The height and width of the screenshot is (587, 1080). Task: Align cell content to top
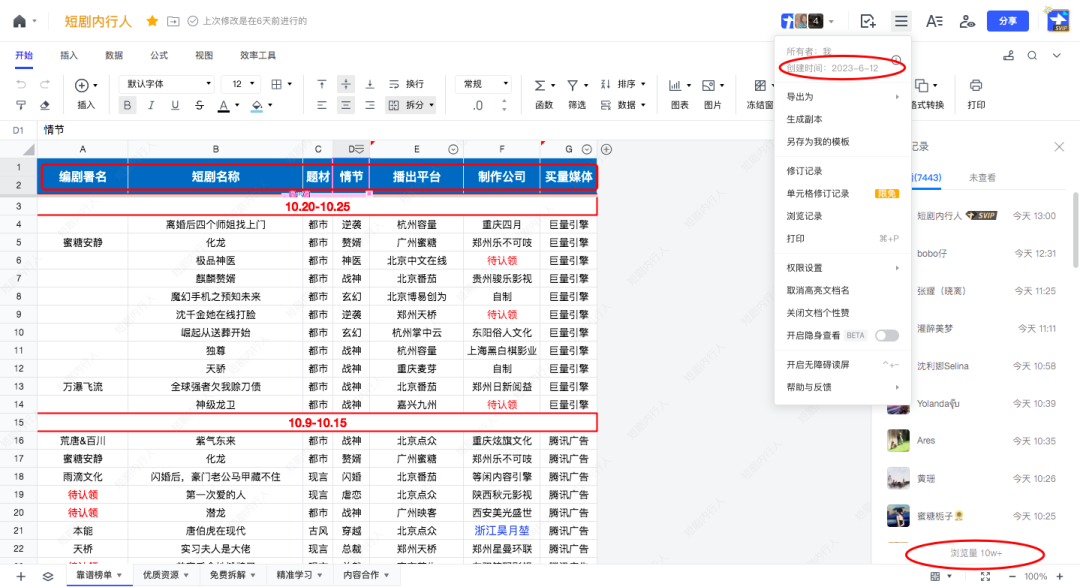322,84
